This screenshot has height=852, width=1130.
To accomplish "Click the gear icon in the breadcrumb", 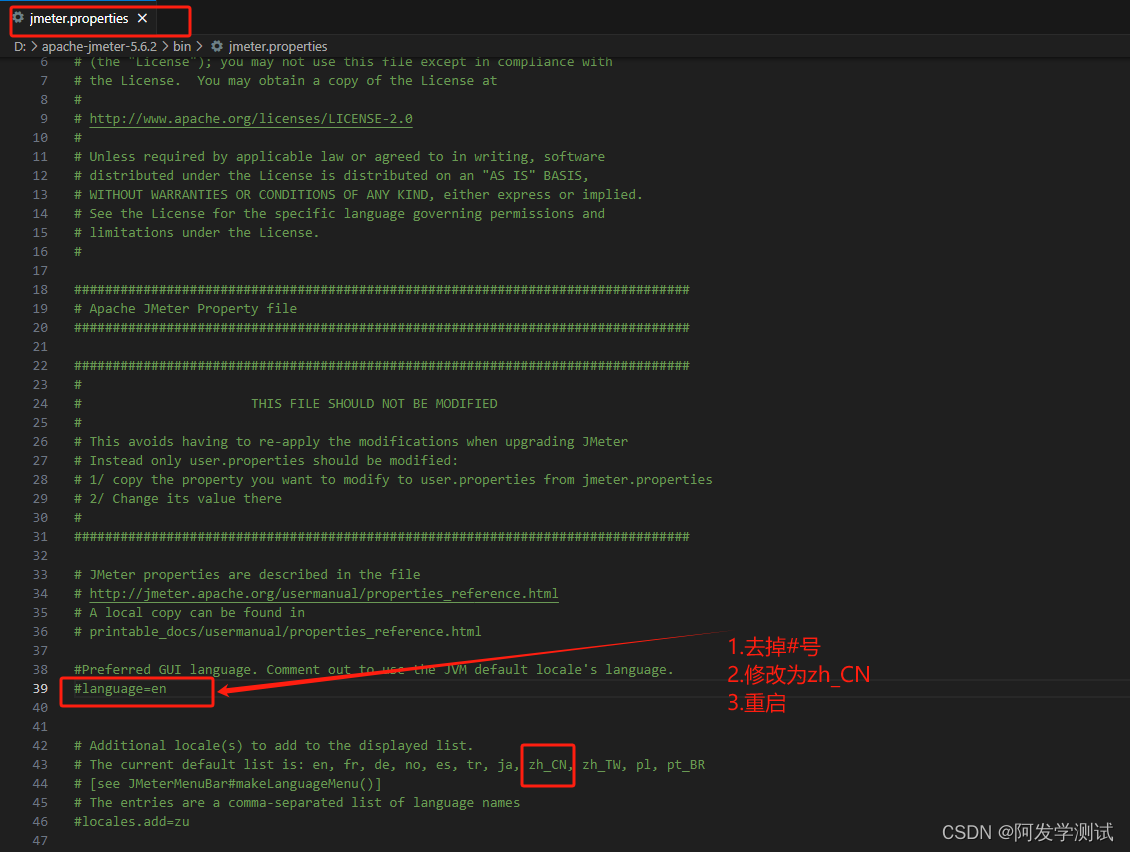I will click(x=216, y=46).
